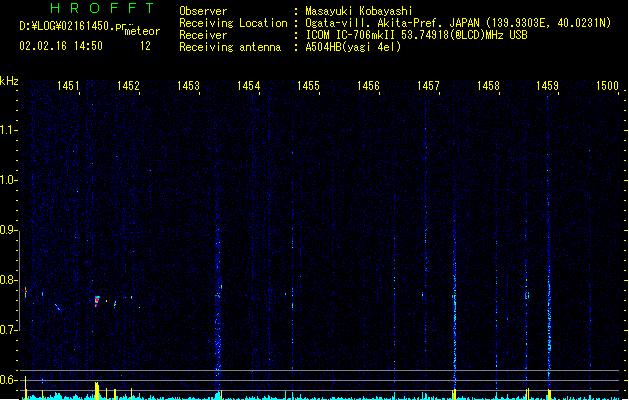
Task: Click the bright red meteor echo before 1452
Action: click(x=97, y=301)
